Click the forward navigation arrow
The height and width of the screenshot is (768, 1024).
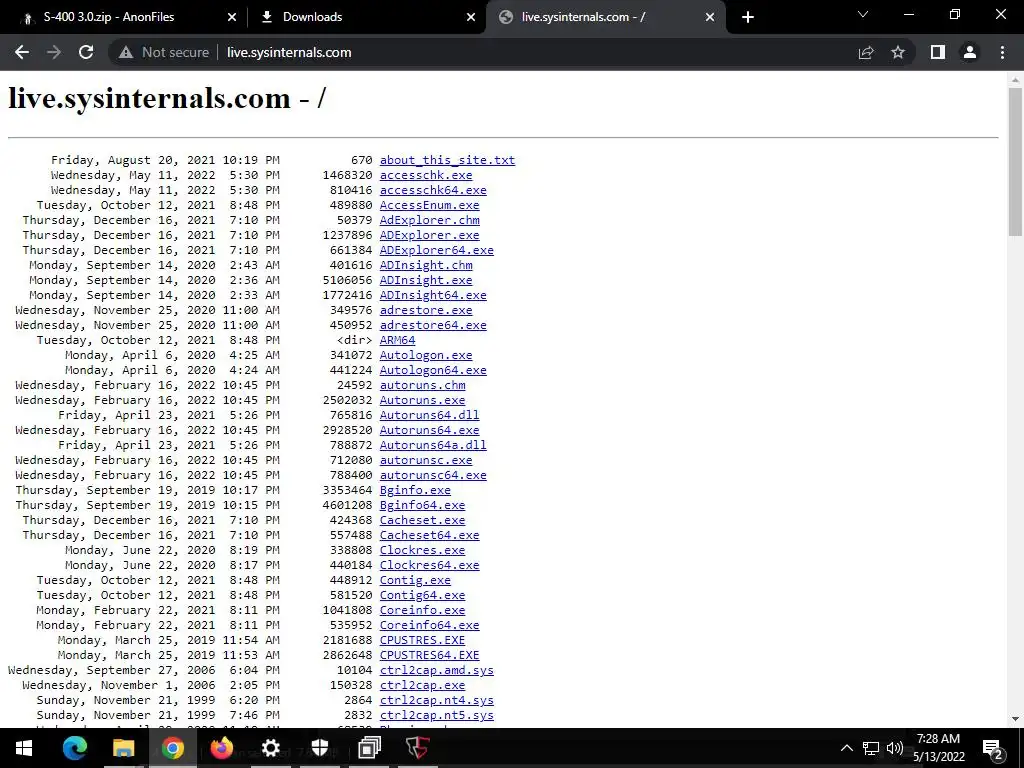(x=54, y=52)
